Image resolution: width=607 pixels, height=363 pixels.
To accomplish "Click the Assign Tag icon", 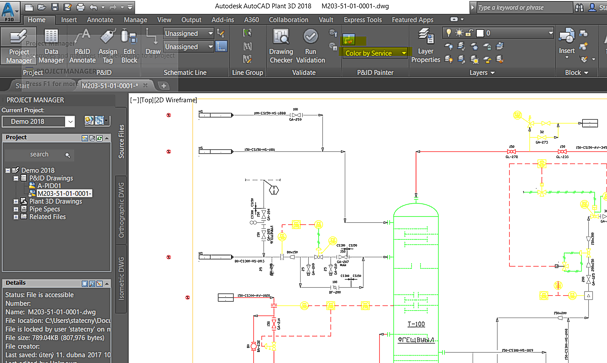I will [108, 46].
